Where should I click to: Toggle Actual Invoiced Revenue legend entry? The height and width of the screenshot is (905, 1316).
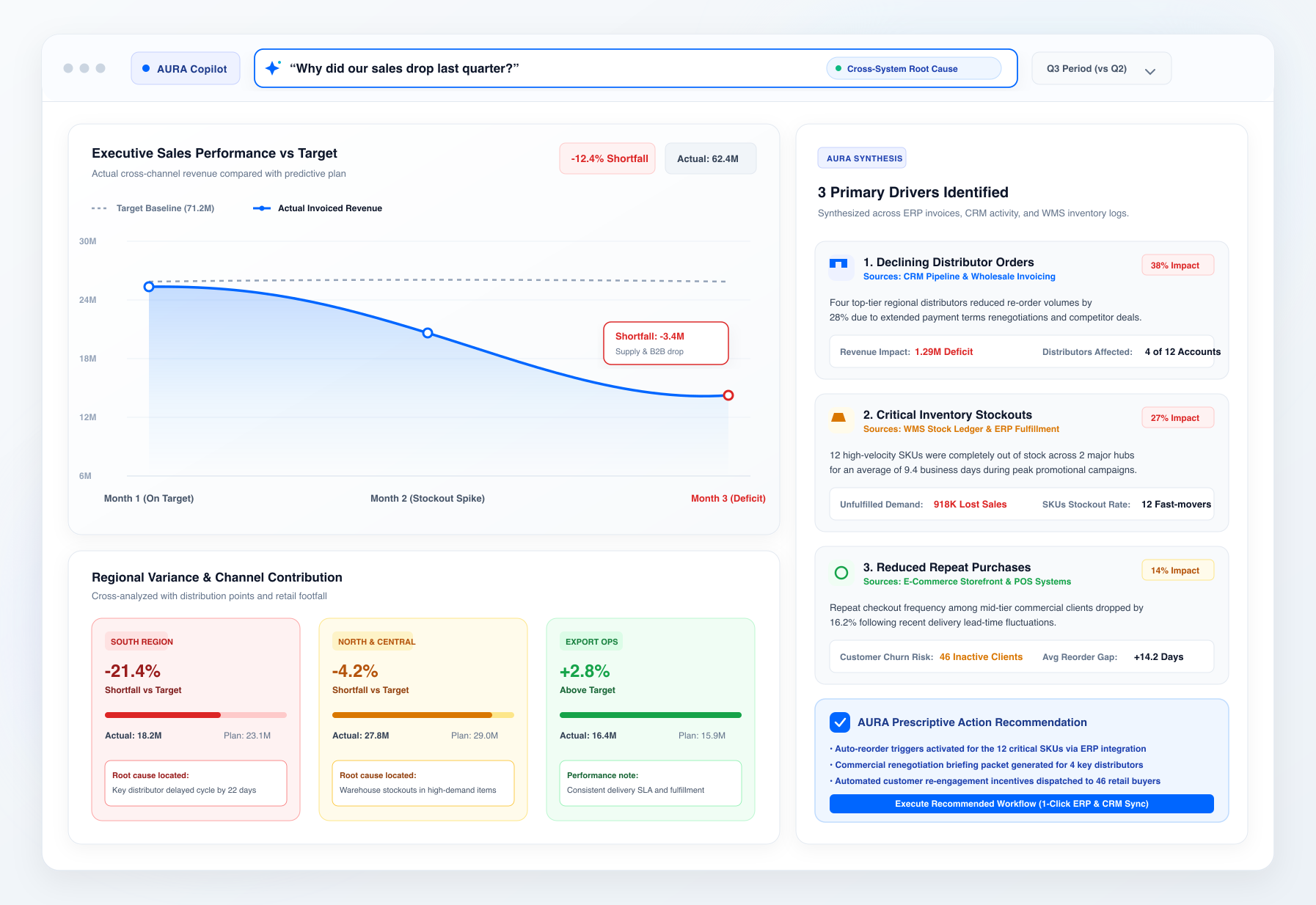point(318,208)
